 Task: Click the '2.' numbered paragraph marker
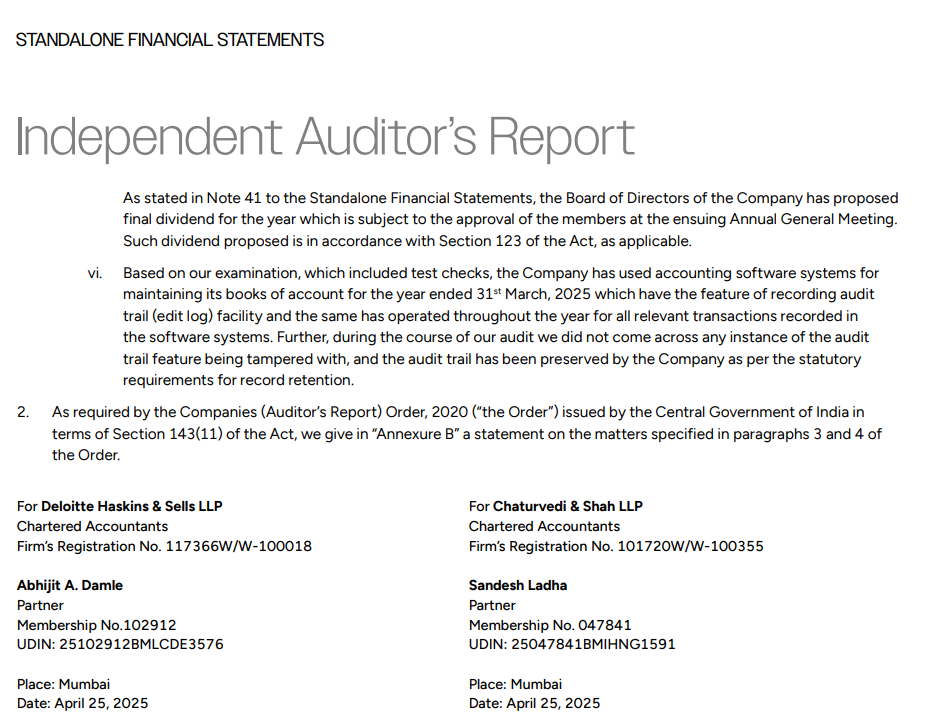[23, 412]
